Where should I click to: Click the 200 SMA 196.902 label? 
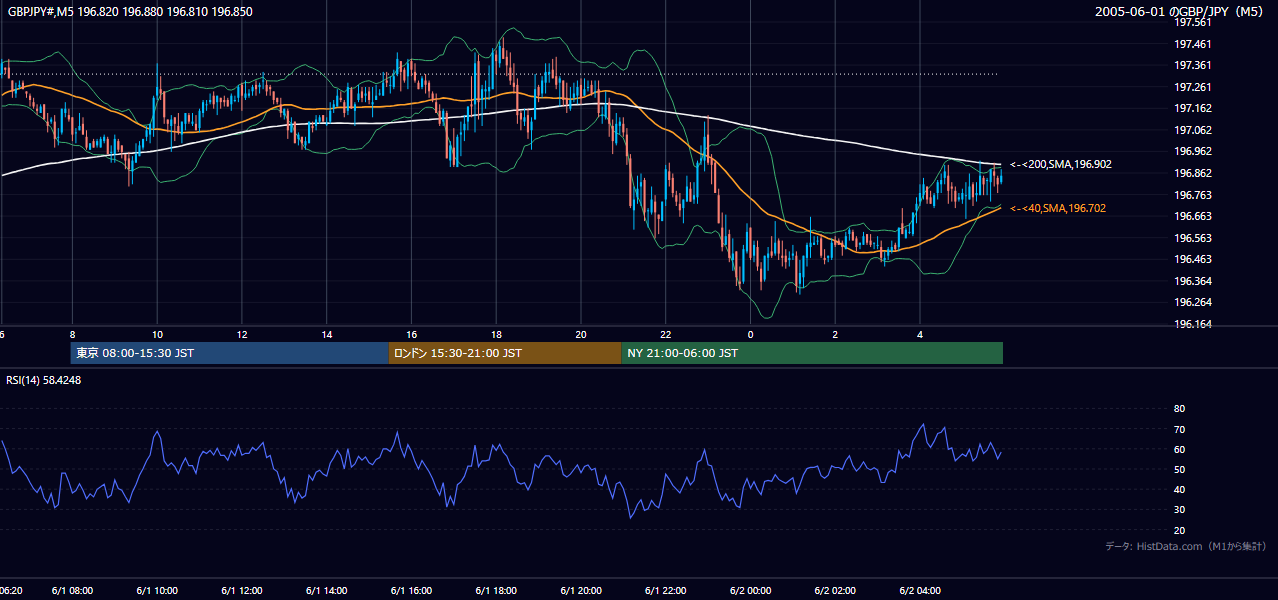click(1061, 164)
